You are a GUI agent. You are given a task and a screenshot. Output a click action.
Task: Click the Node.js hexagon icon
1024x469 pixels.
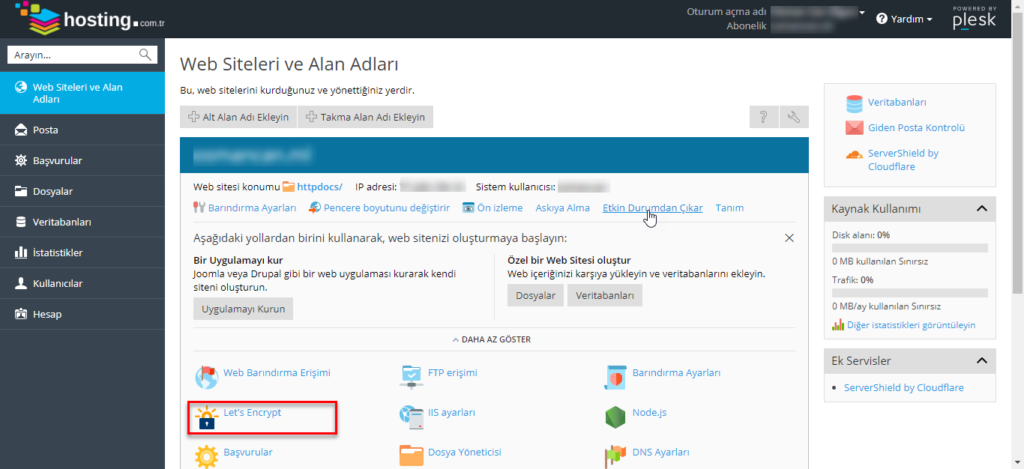615,417
